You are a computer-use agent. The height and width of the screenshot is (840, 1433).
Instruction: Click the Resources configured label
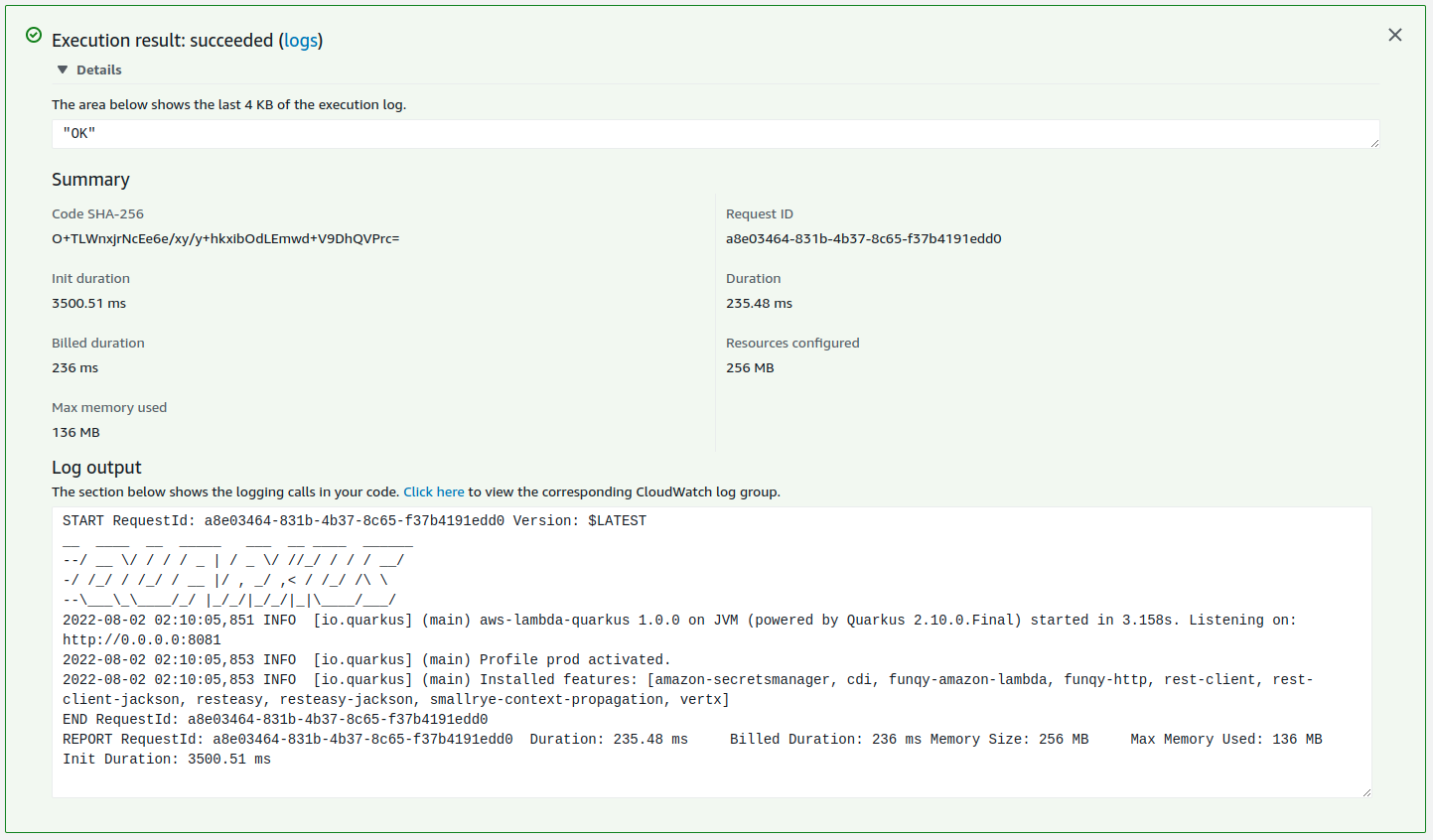[792, 343]
